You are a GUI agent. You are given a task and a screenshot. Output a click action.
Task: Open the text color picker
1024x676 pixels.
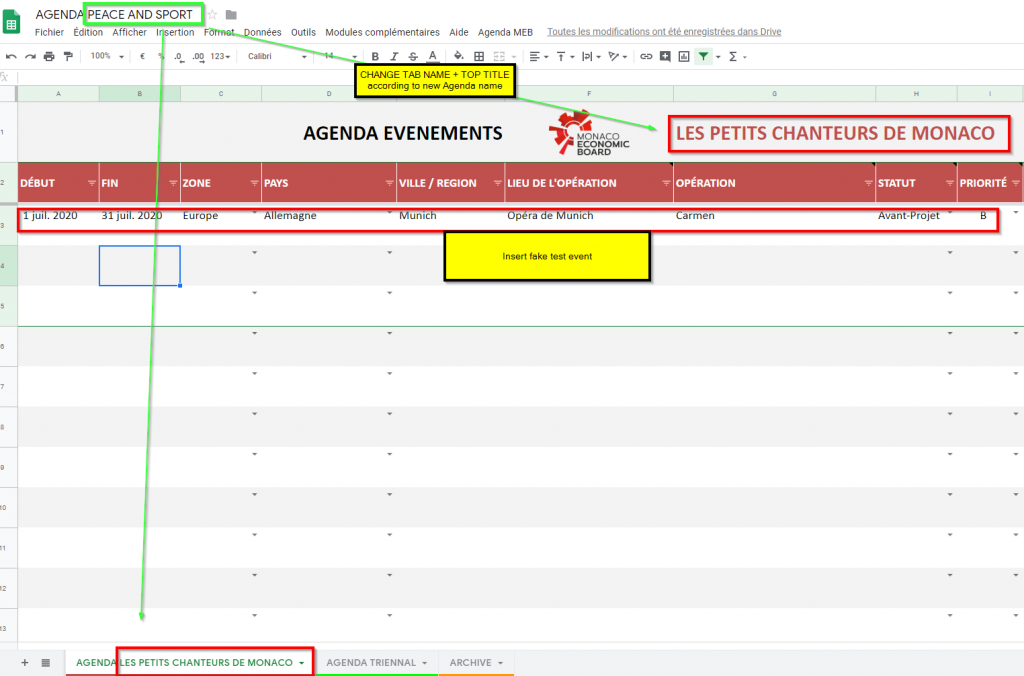pyautogui.click(x=432, y=56)
